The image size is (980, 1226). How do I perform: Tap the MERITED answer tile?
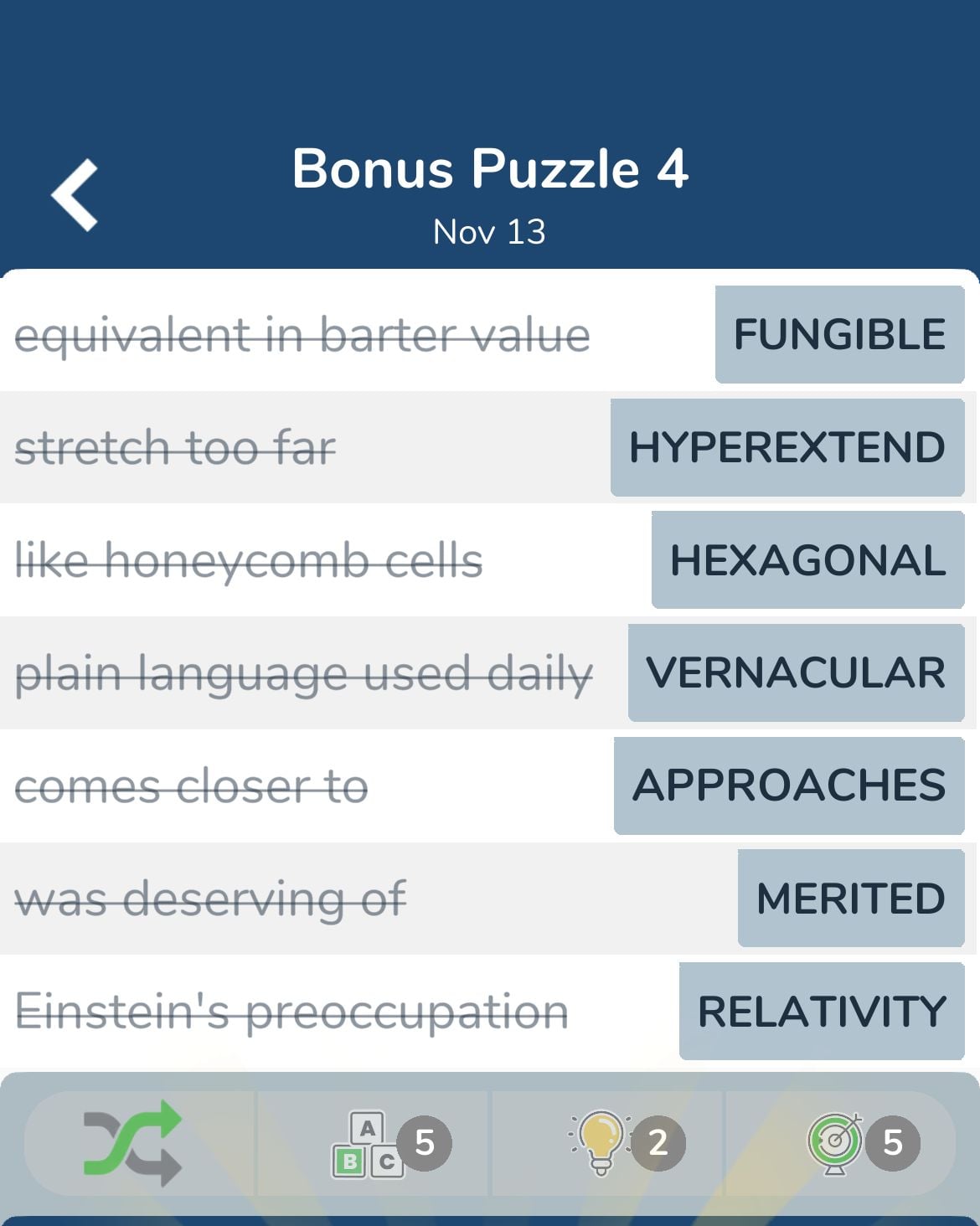tap(851, 899)
